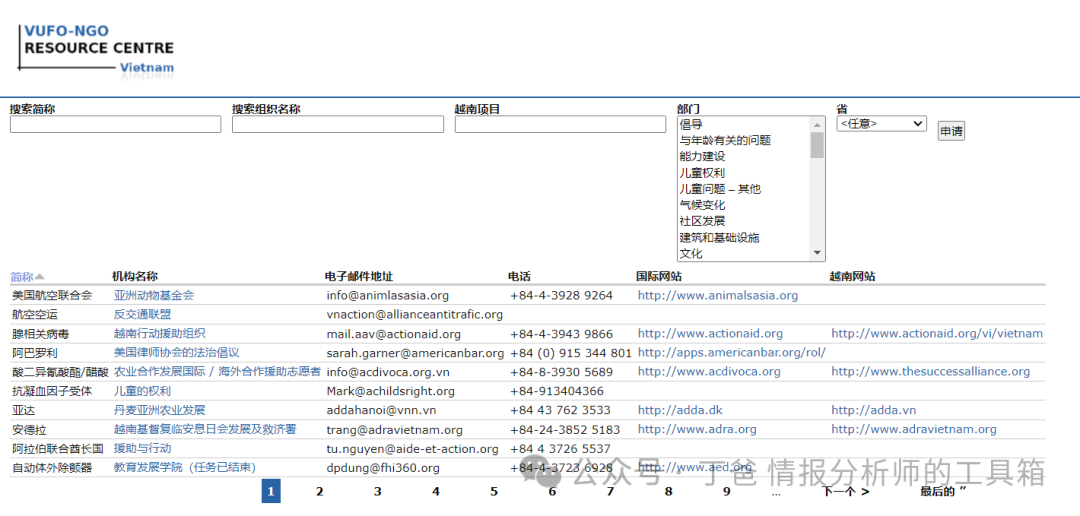Click 最后的 last page link
The width and height of the screenshot is (1080, 516).
pos(944,492)
